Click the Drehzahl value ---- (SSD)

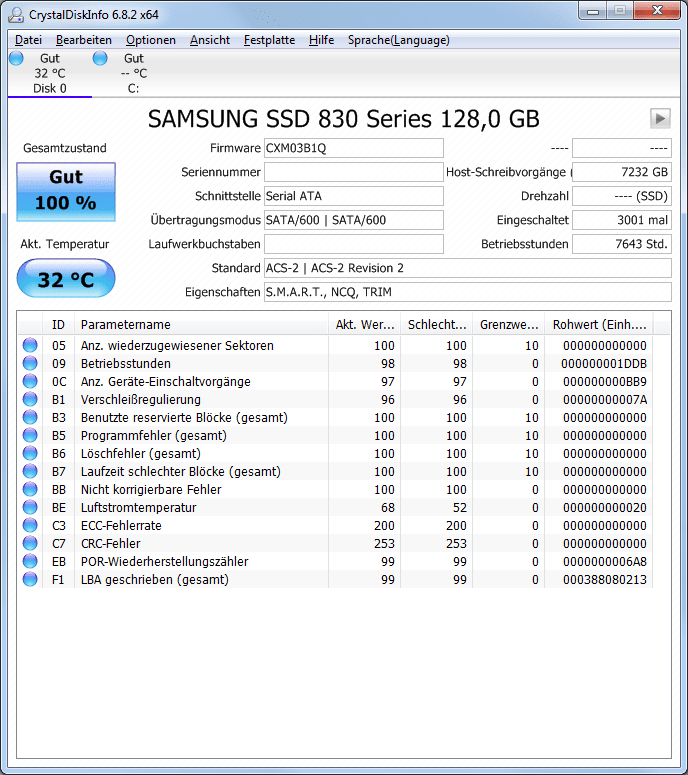click(x=622, y=196)
